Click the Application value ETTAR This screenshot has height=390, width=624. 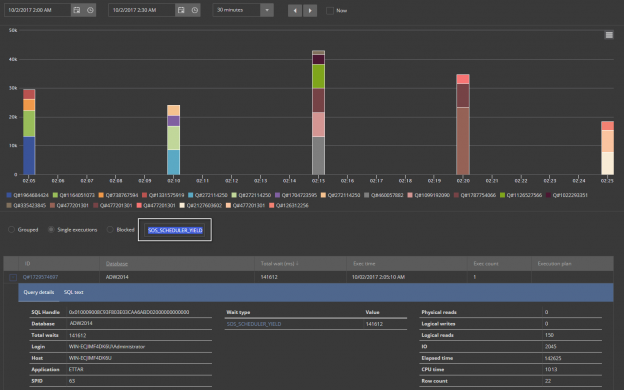[76, 369]
